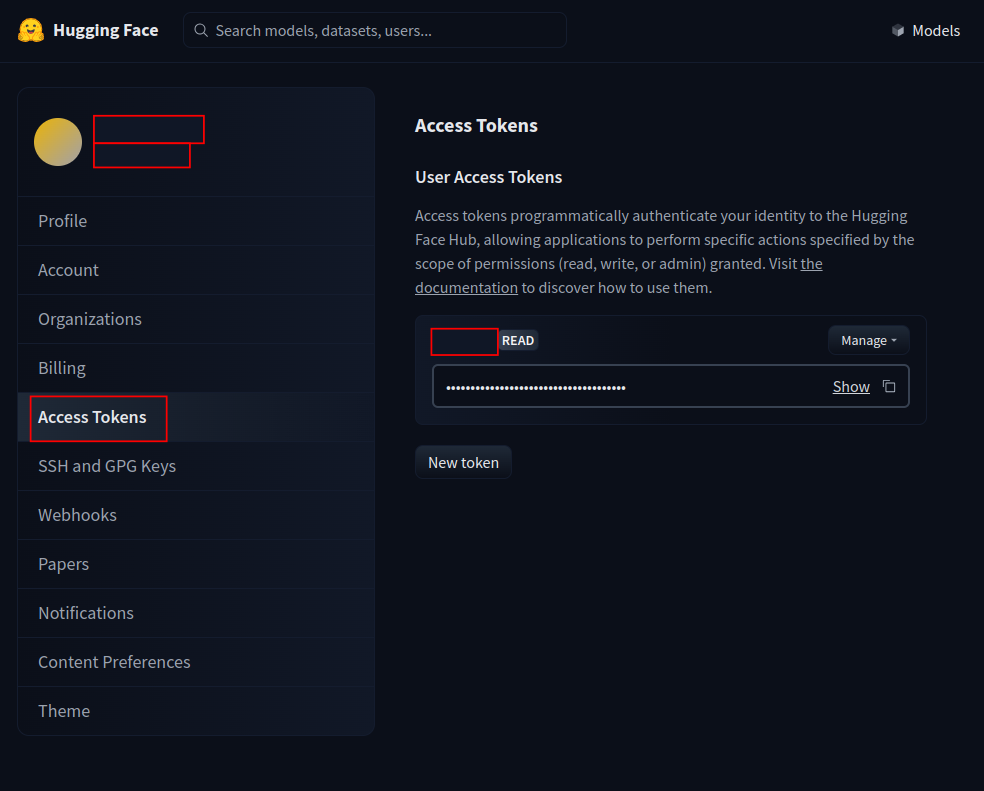984x791 pixels.
Task: Click the user avatar circle
Action: pos(58,142)
